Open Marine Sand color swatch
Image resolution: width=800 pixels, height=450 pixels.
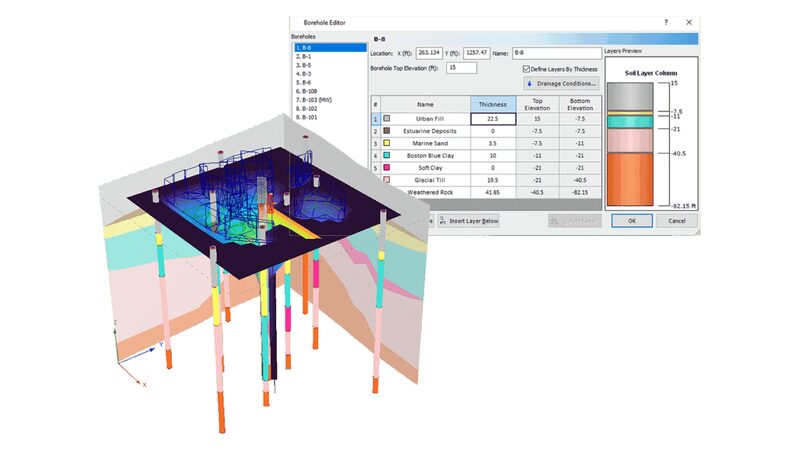[387, 143]
